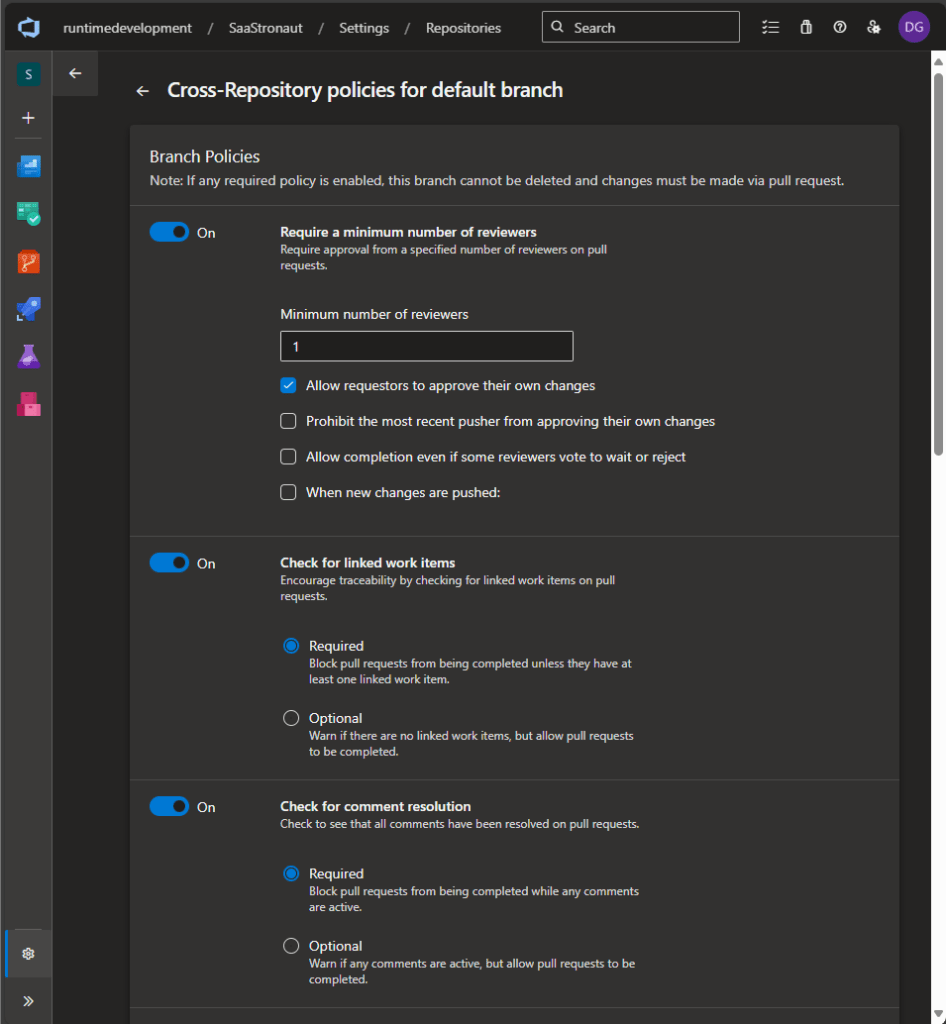Toggle Require a minimum number of reviewers
Screen dimensions: 946x1024
click(169, 232)
